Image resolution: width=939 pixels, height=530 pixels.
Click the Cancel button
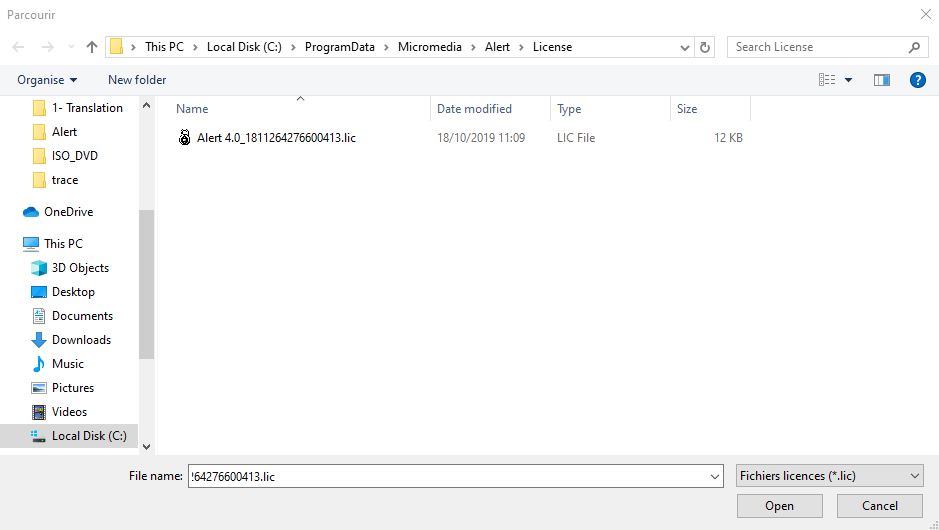(x=879, y=506)
